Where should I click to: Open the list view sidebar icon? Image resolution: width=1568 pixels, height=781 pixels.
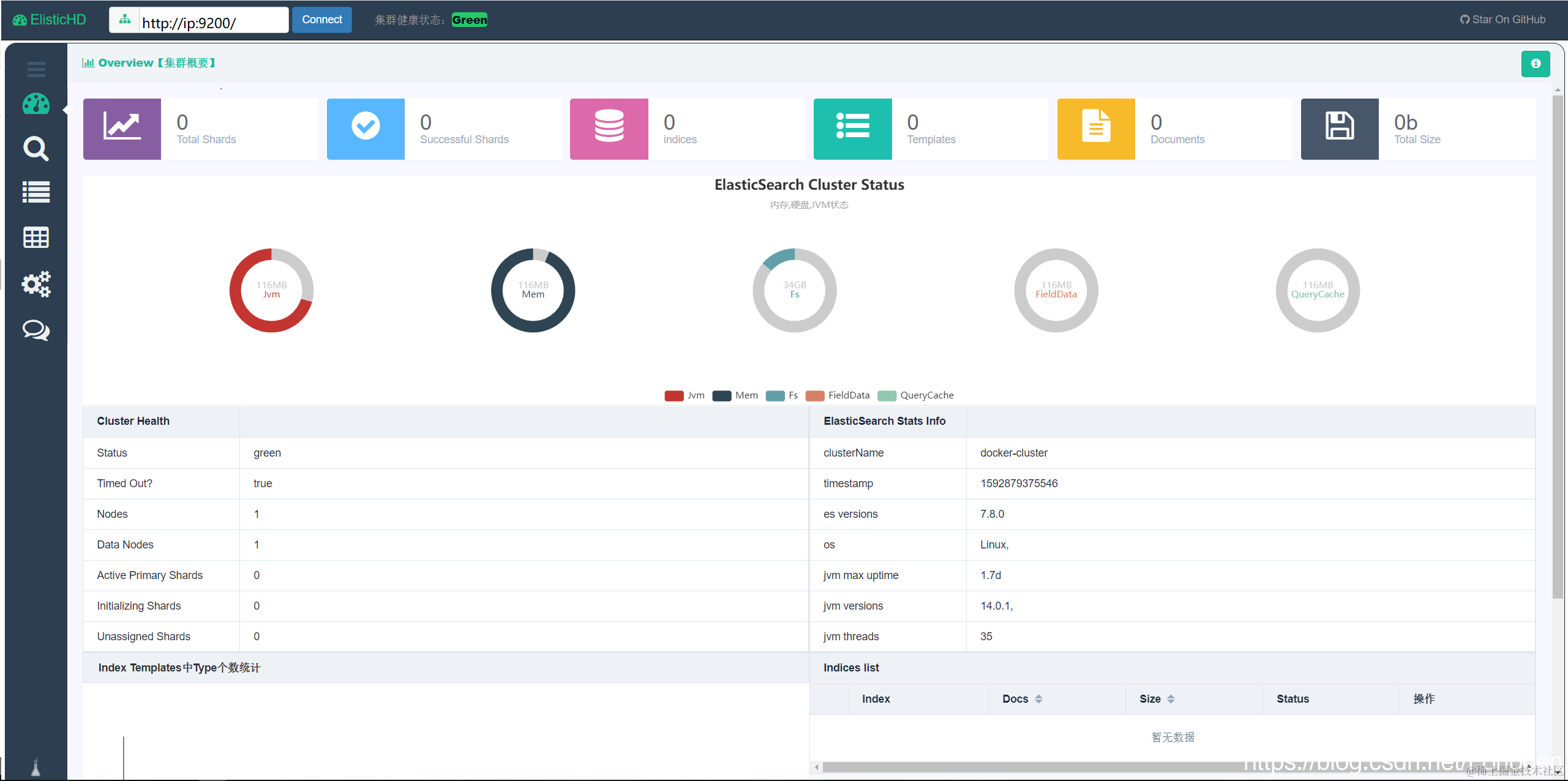pyautogui.click(x=36, y=192)
